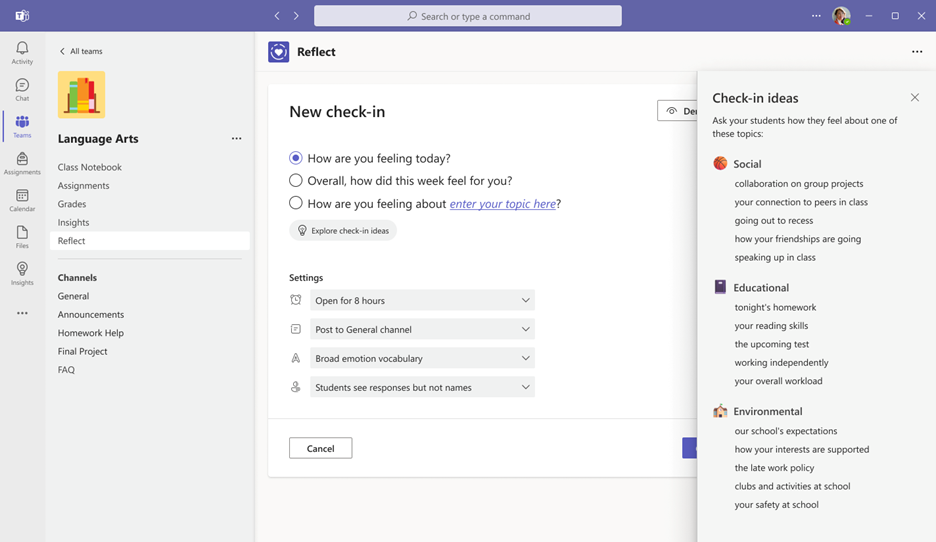Choose 'the upcoming test' idea

(772, 344)
